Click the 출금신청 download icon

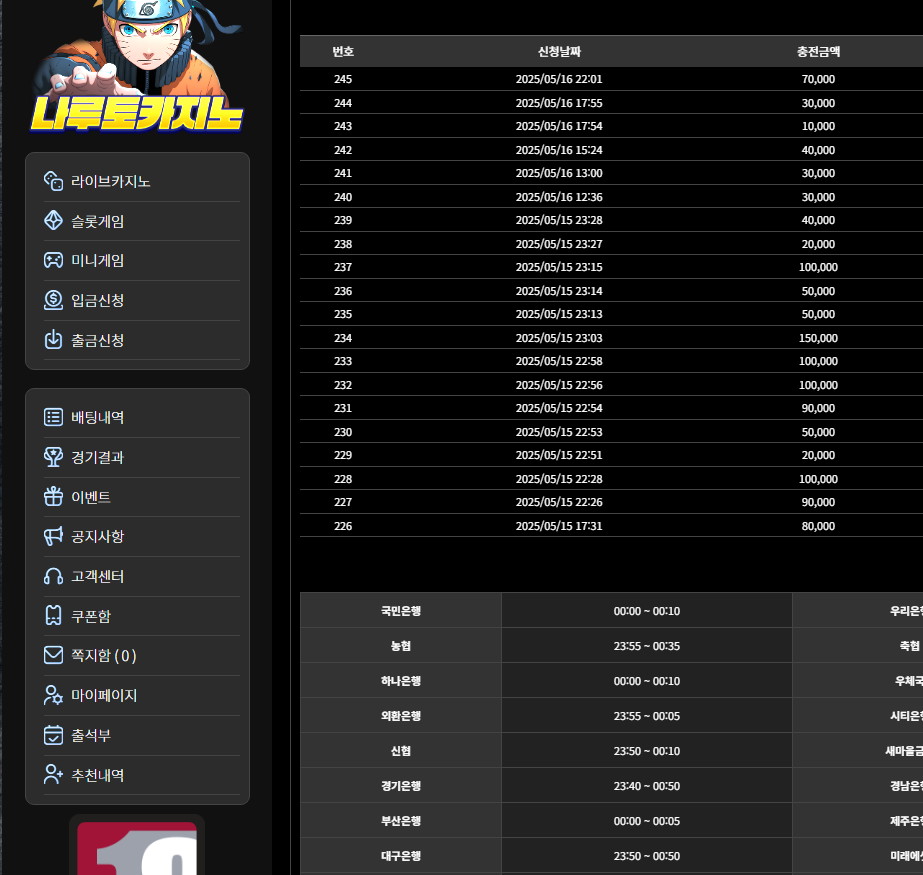(54, 340)
